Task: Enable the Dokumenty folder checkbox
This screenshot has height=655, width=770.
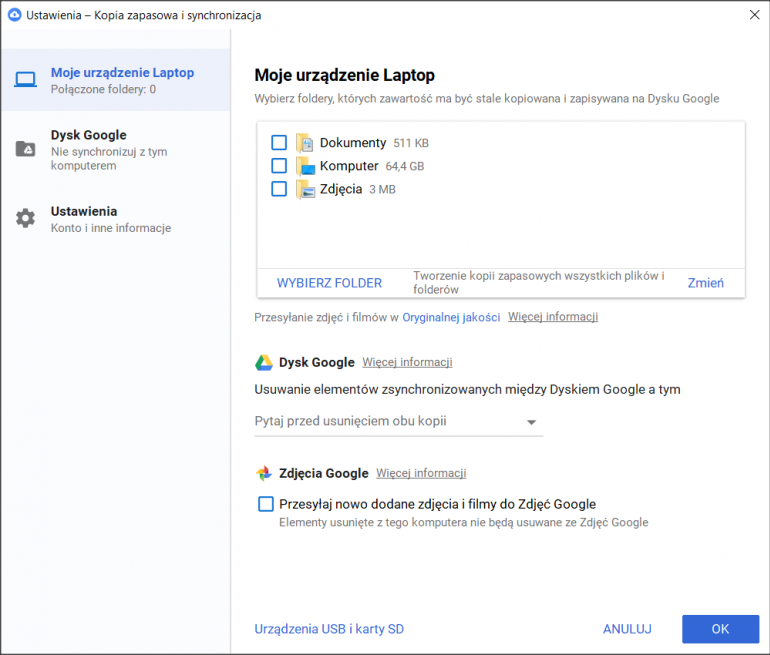Action: coord(279,143)
